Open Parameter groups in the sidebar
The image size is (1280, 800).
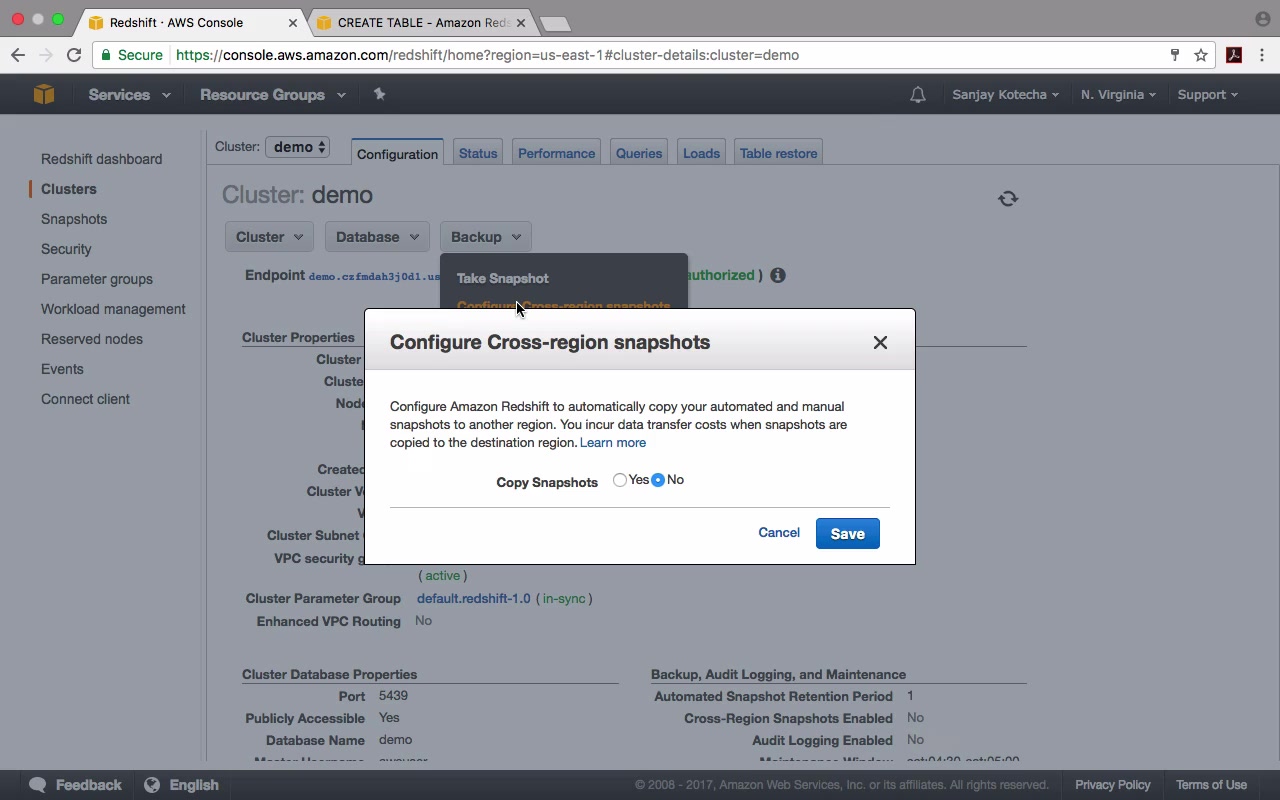coord(97,279)
